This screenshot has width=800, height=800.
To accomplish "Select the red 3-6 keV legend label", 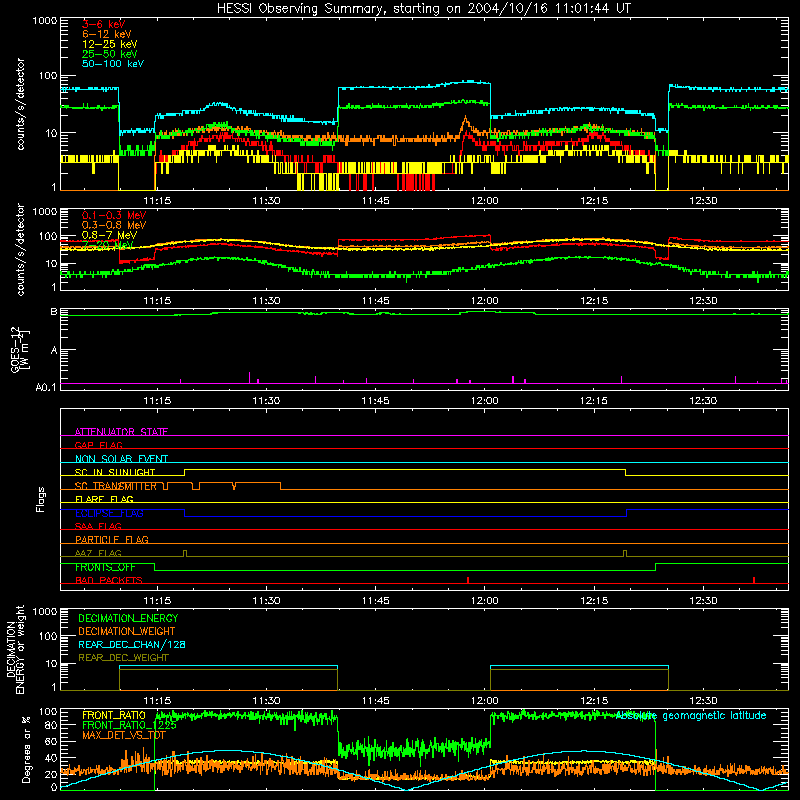I will [x=104, y=24].
